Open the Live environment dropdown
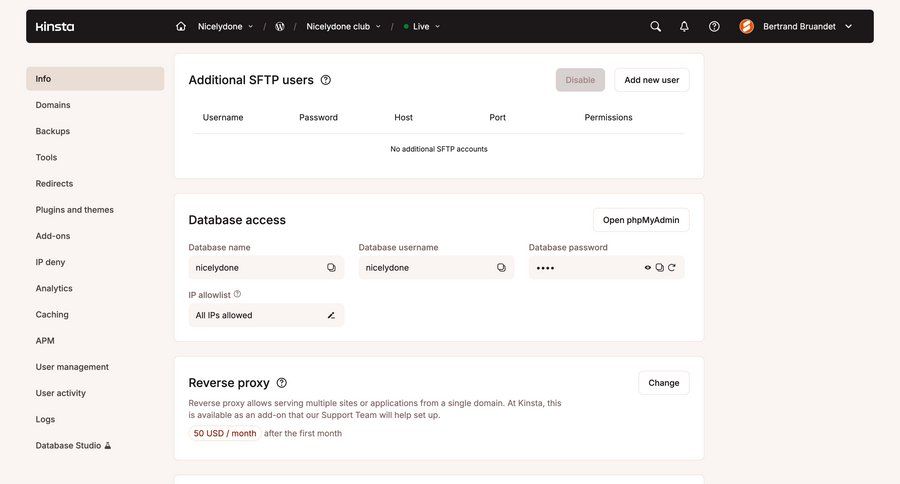 point(422,26)
